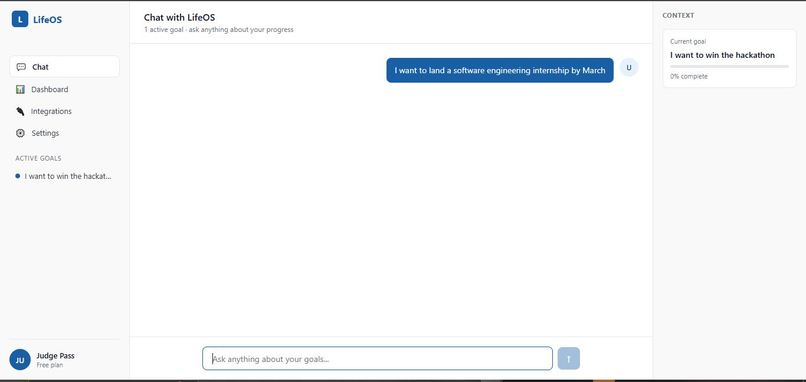
Task: Open the Chat menu item
Action: click(64, 67)
